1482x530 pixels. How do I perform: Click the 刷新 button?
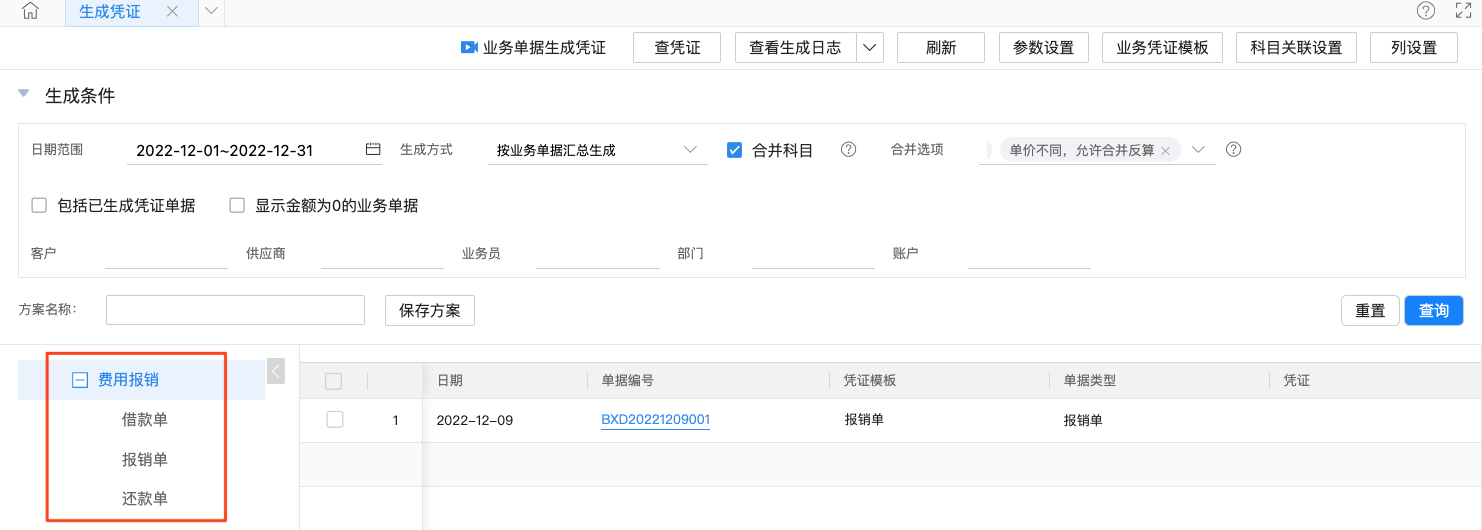pos(941,47)
